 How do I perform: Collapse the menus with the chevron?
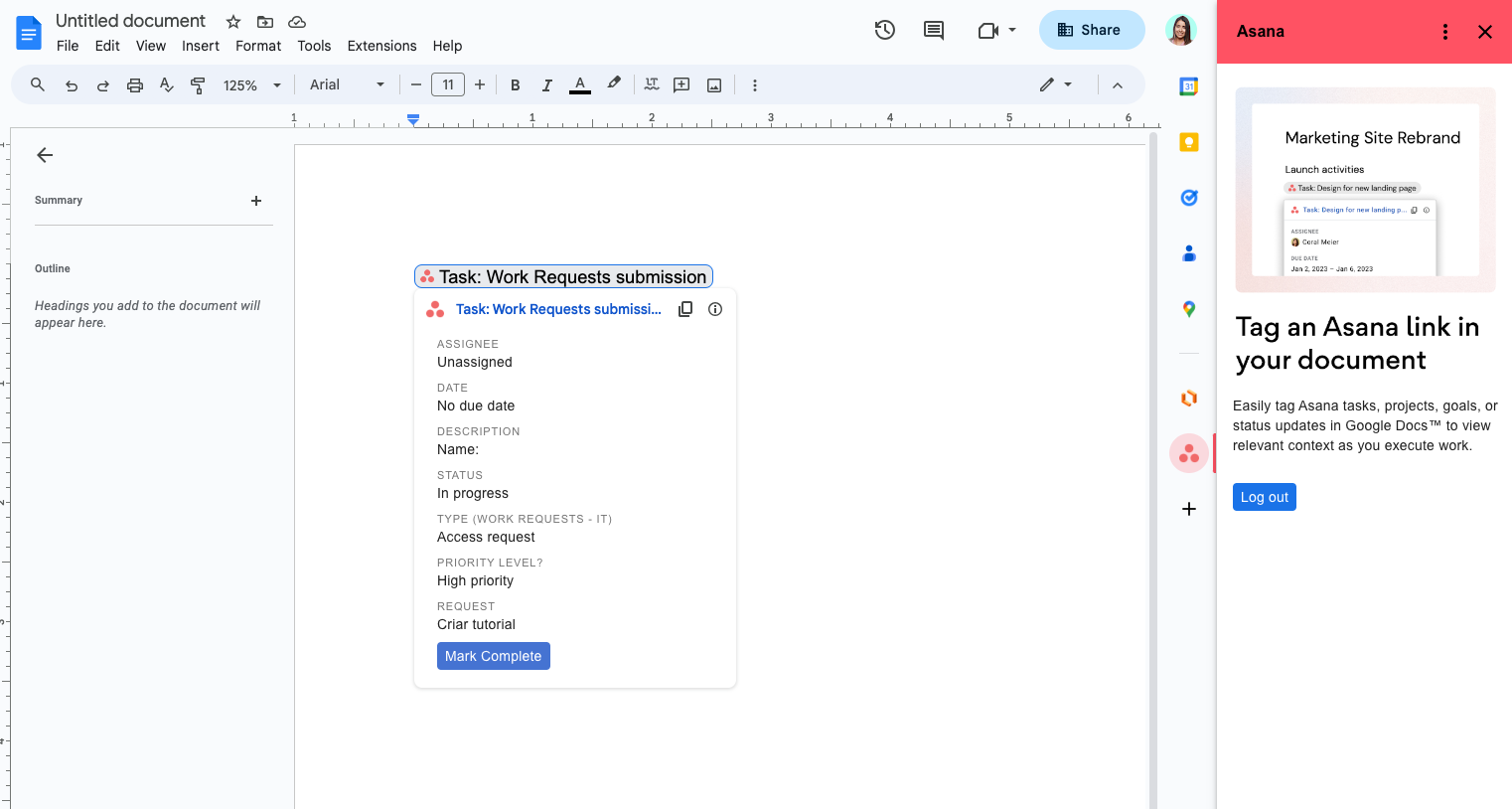pos(1118,85)
